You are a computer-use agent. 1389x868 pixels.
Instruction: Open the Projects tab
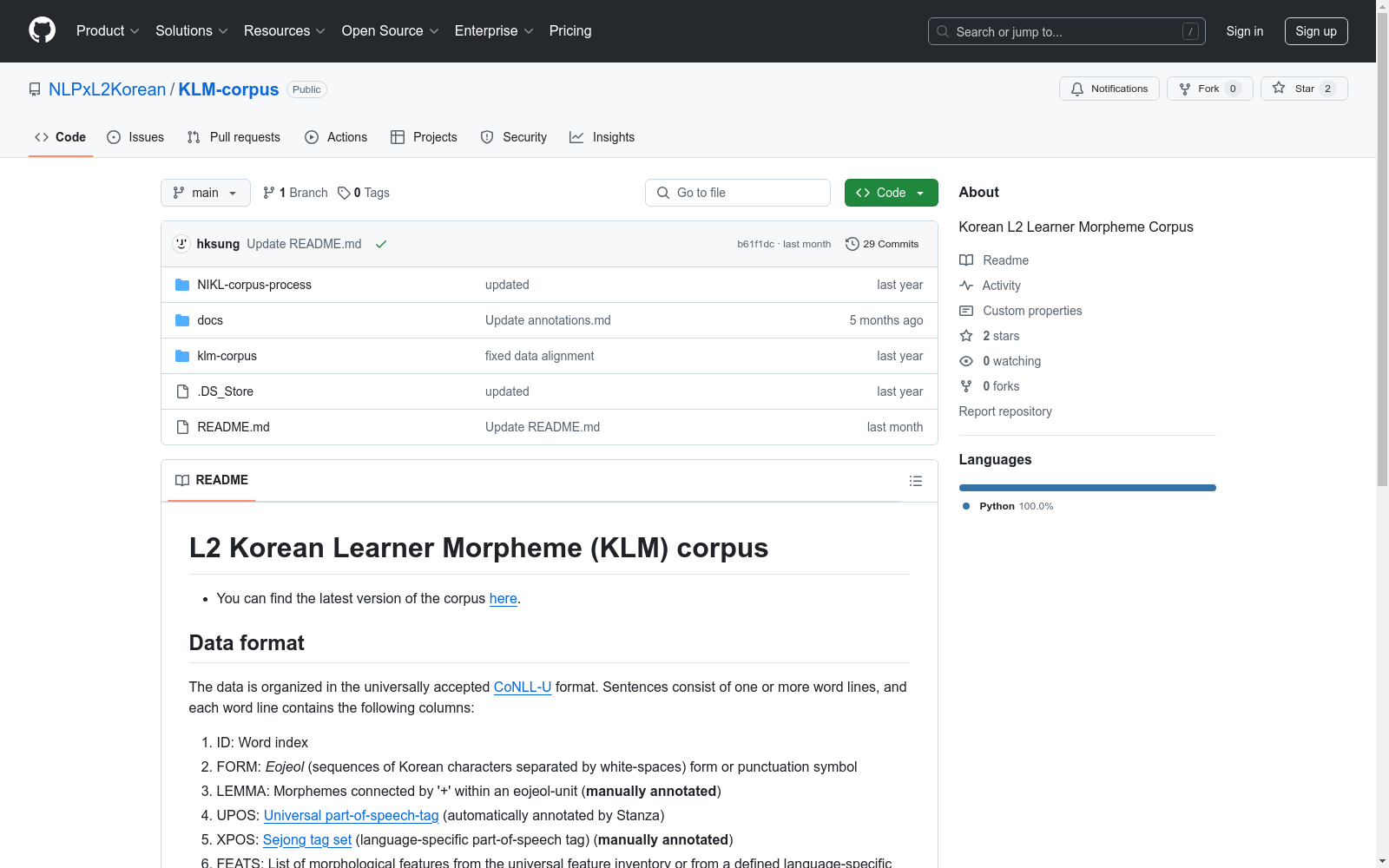point(424,137)
